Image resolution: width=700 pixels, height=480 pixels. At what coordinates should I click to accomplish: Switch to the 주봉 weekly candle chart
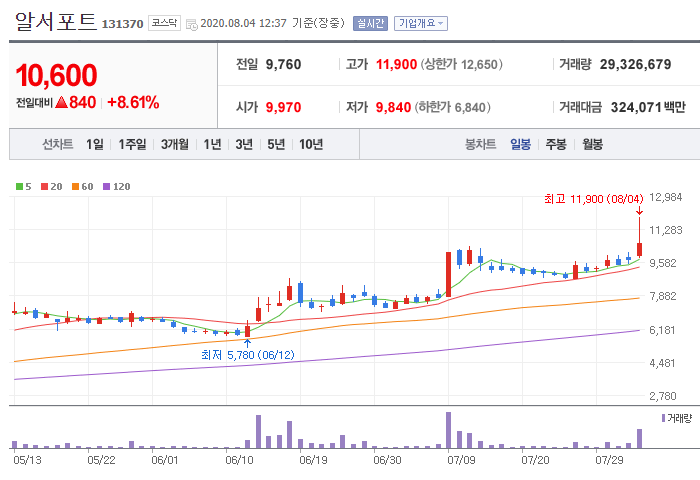[x=556, y=144]
